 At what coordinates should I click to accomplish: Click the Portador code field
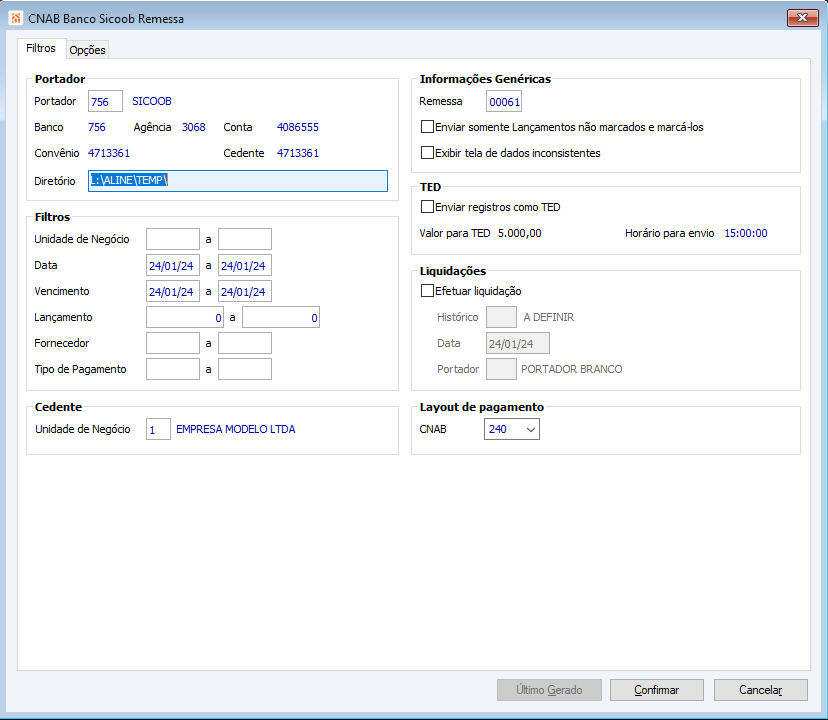105,101
